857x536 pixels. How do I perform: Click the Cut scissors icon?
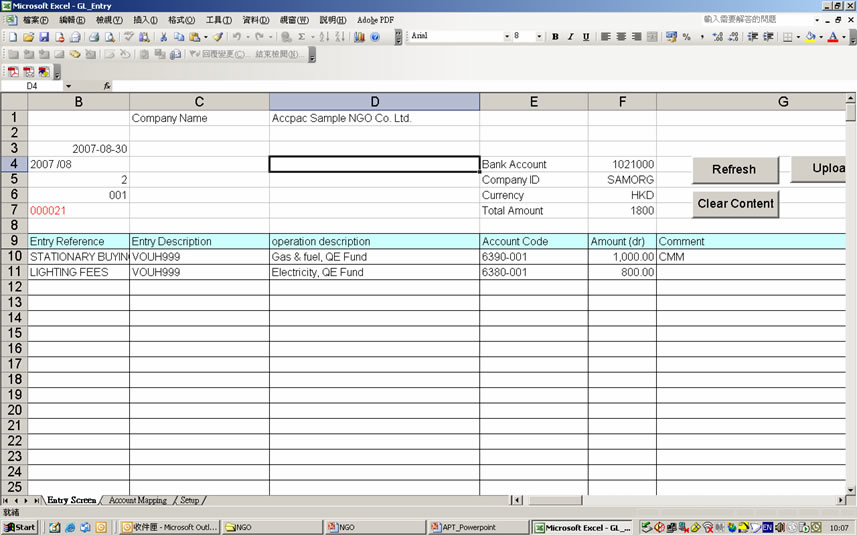coord(163,37)
